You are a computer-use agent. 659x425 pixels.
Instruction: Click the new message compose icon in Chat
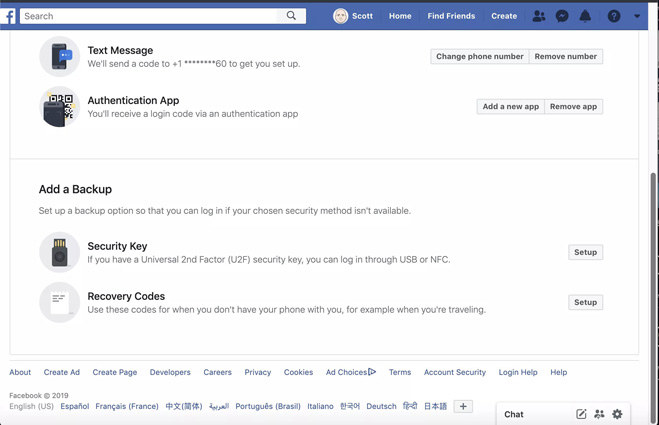pos(581,414)
